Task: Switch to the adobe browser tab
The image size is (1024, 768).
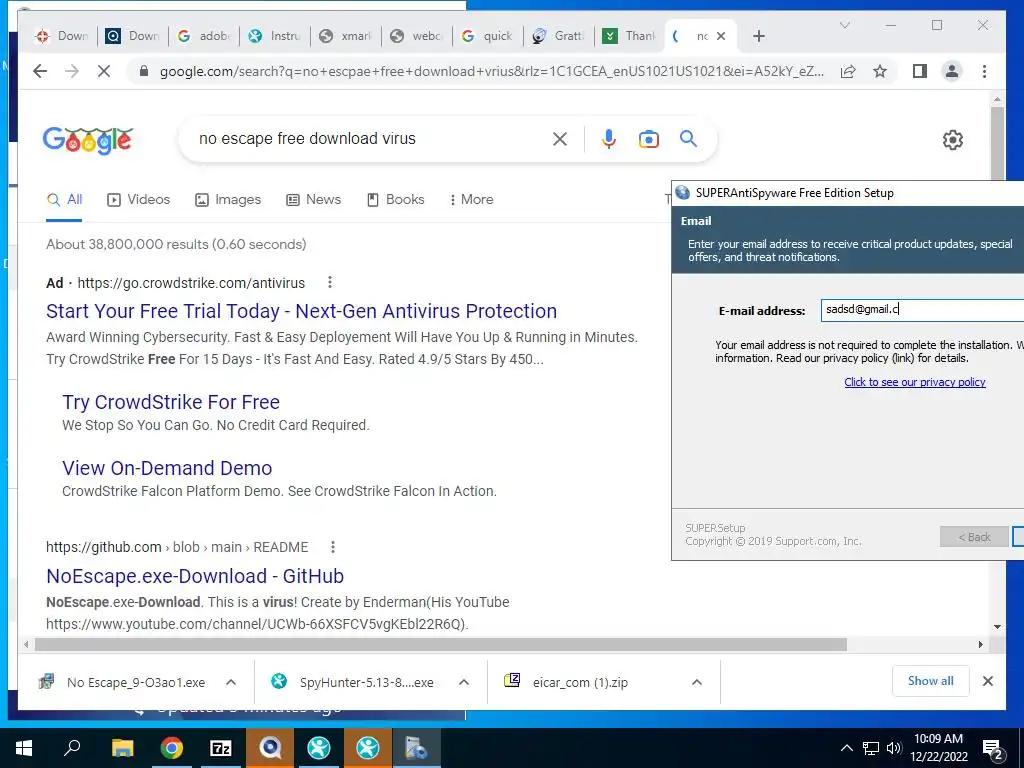Action: click(x=204, y=36)
